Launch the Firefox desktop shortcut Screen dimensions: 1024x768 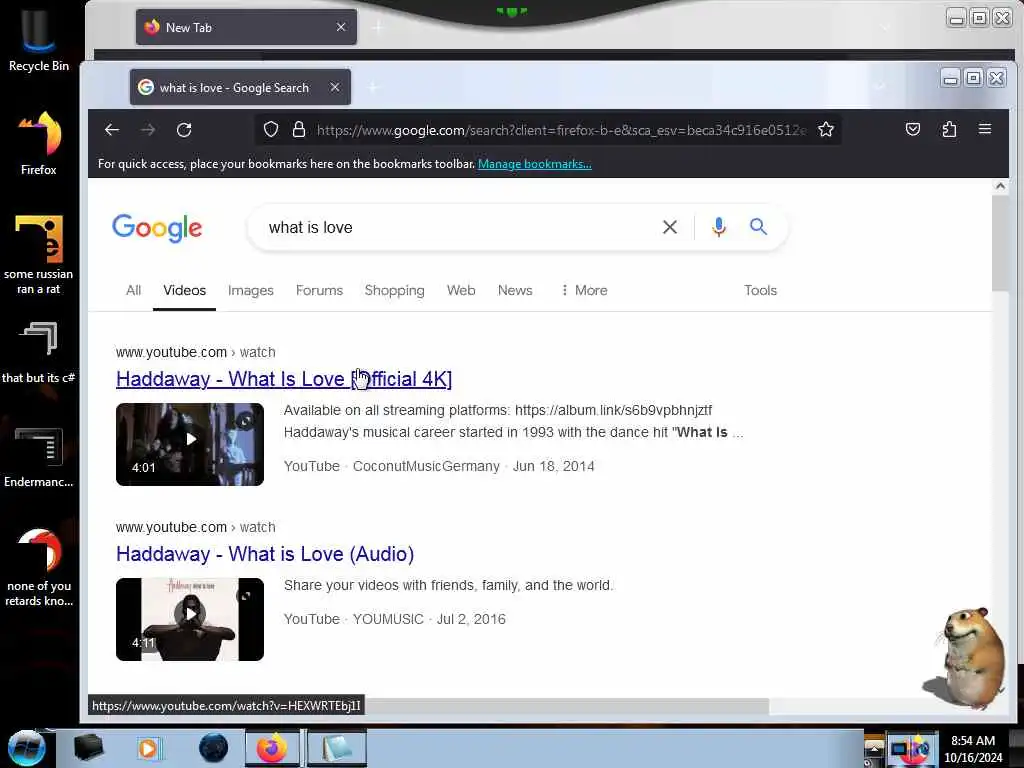[x=39, y=142]
